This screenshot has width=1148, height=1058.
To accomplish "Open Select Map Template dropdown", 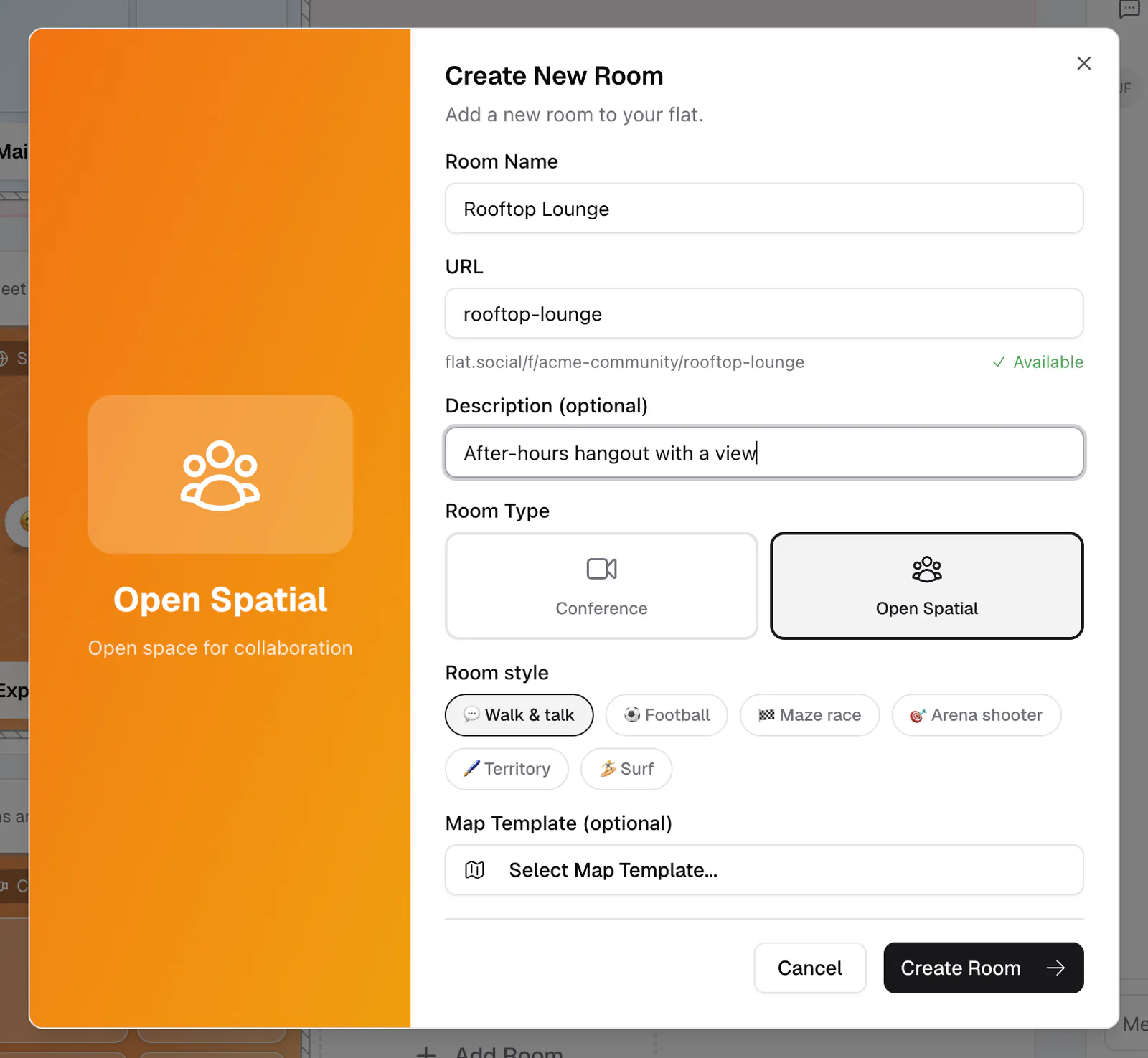I will click(x=764, y=870).
